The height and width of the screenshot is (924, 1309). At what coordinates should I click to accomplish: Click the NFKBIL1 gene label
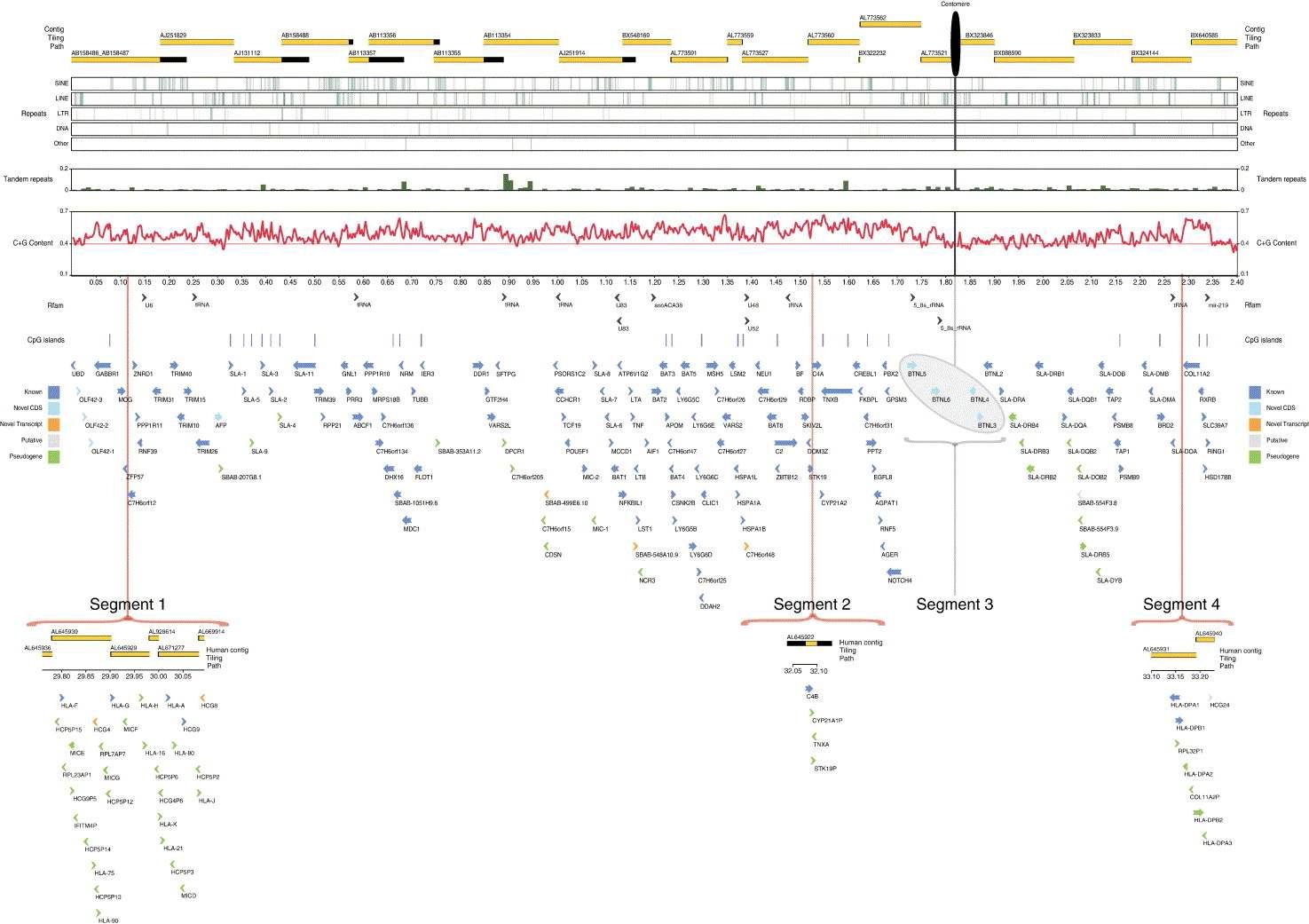point(629,503)
